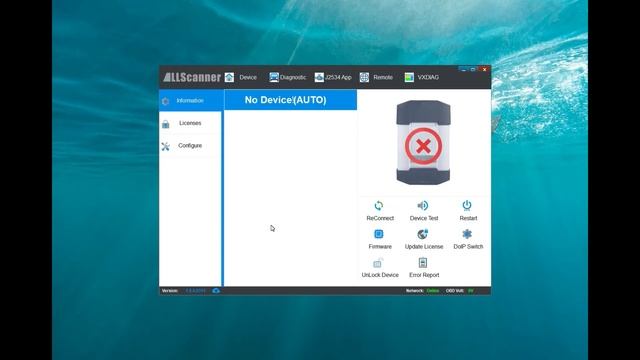Close the ALLScanner window
The image size is (640, 360).
[484, 69]
